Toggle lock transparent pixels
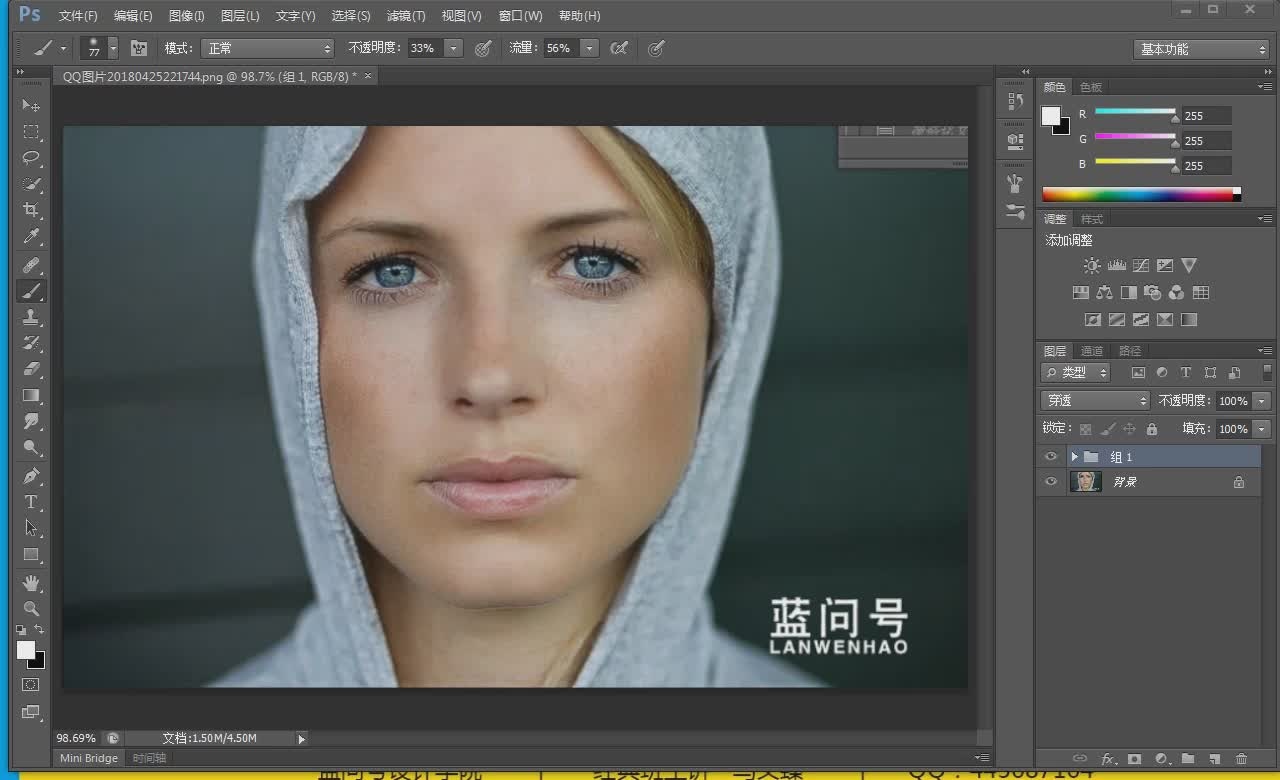The height and width of the screenshot is (780, 1280). pos(1086,429)
